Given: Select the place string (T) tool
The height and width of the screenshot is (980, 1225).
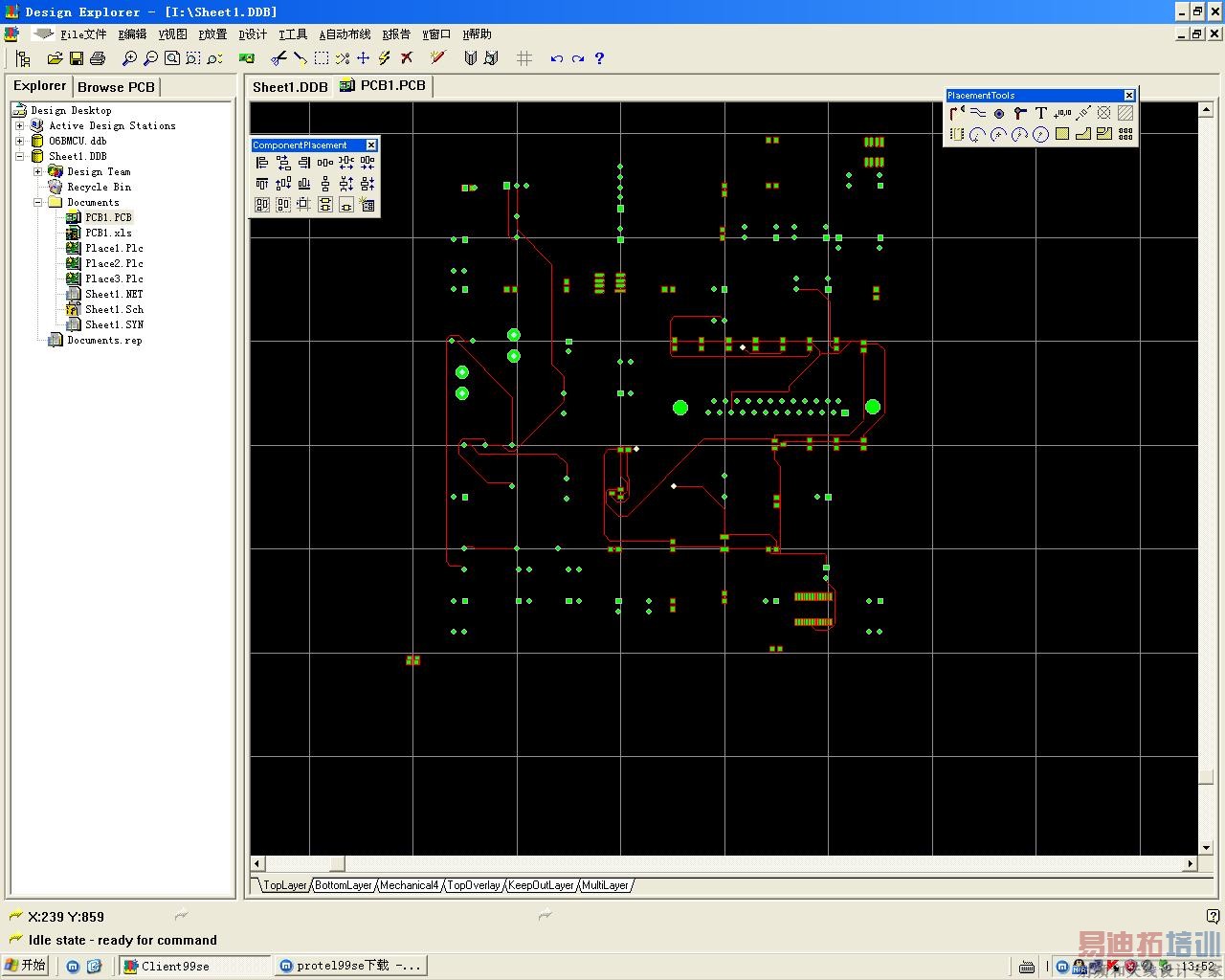Looking at the screenshot, I should (x=1041, y=113).
